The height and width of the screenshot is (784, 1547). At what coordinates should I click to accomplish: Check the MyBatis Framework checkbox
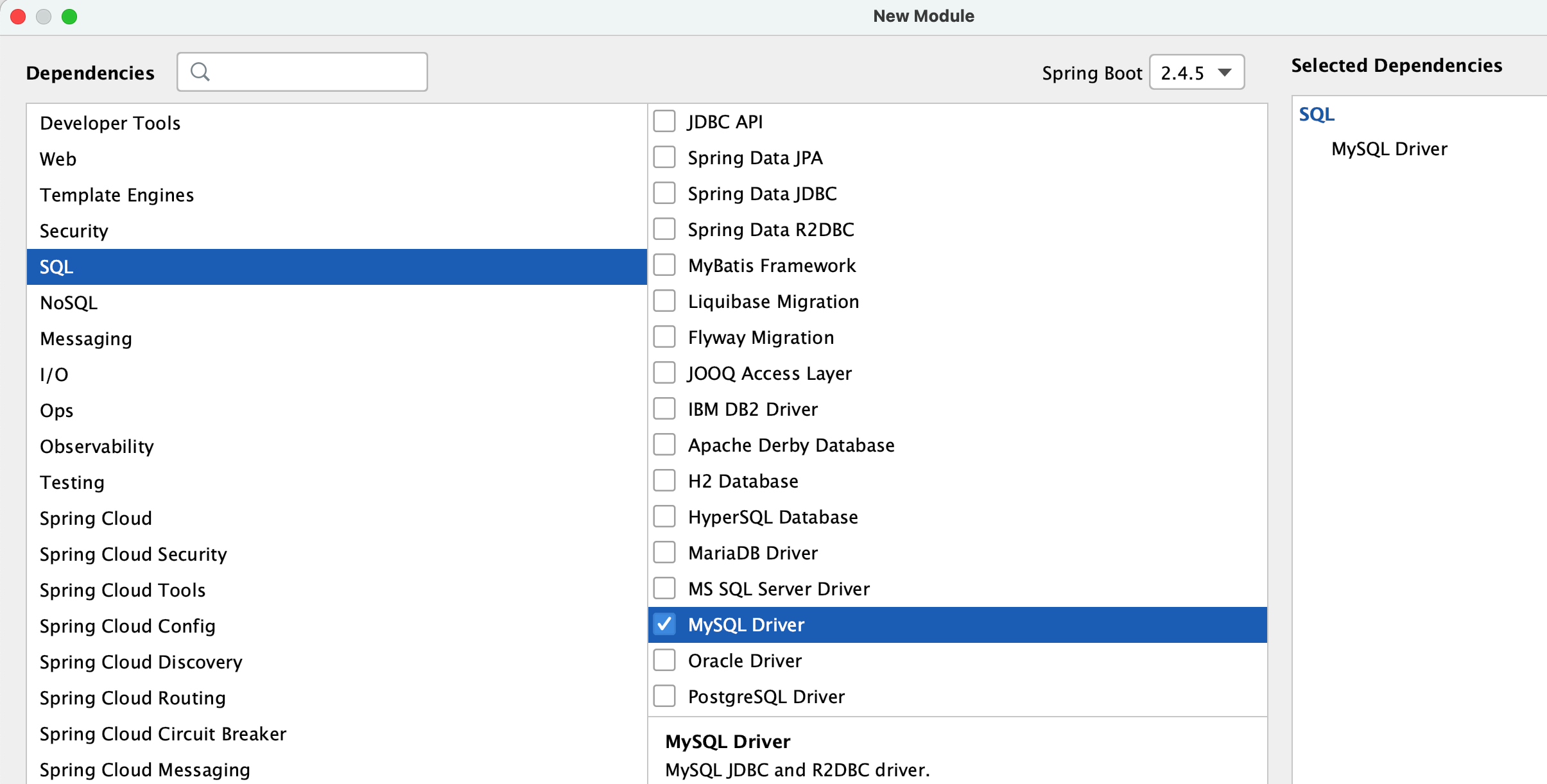pos(664,265)
